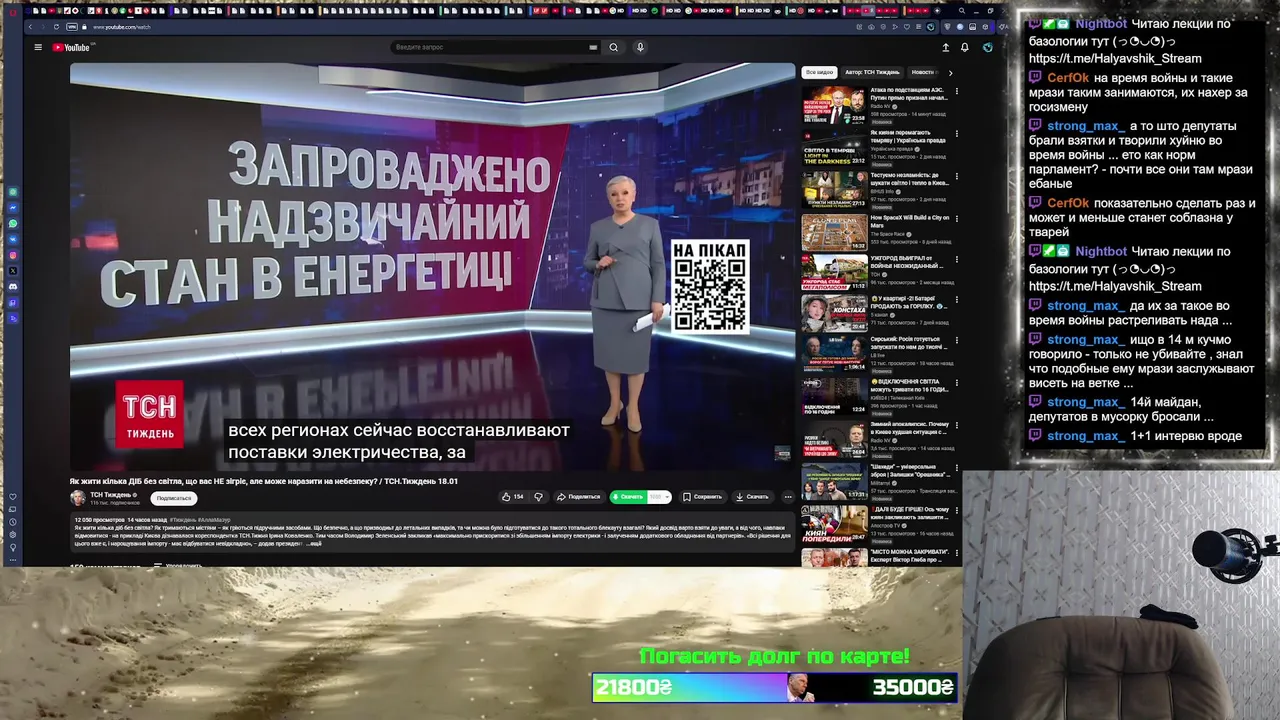Screen dimensions: 1280x720
Task: Open the quality dropdown beside green Скачать
Action: tap(660, 497)
